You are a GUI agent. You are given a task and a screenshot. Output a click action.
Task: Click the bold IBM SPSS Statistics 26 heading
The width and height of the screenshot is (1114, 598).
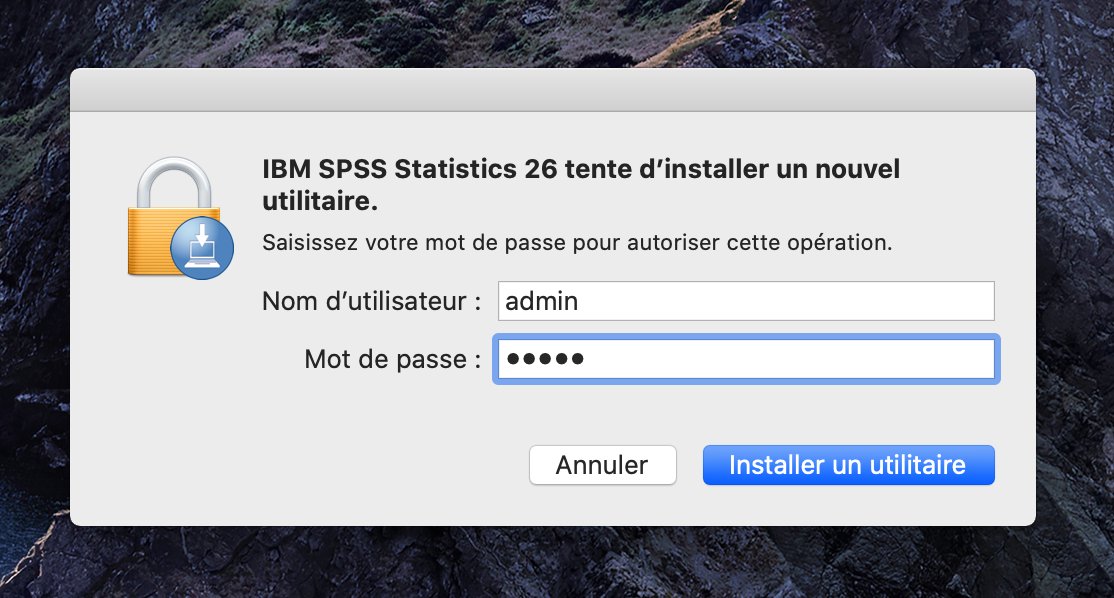click(x=580, y=170)
